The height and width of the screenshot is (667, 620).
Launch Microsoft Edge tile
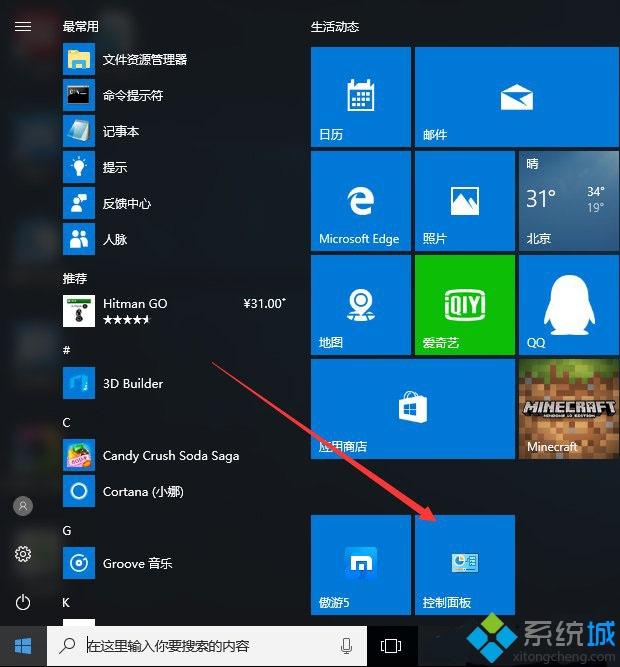[361, 201]
